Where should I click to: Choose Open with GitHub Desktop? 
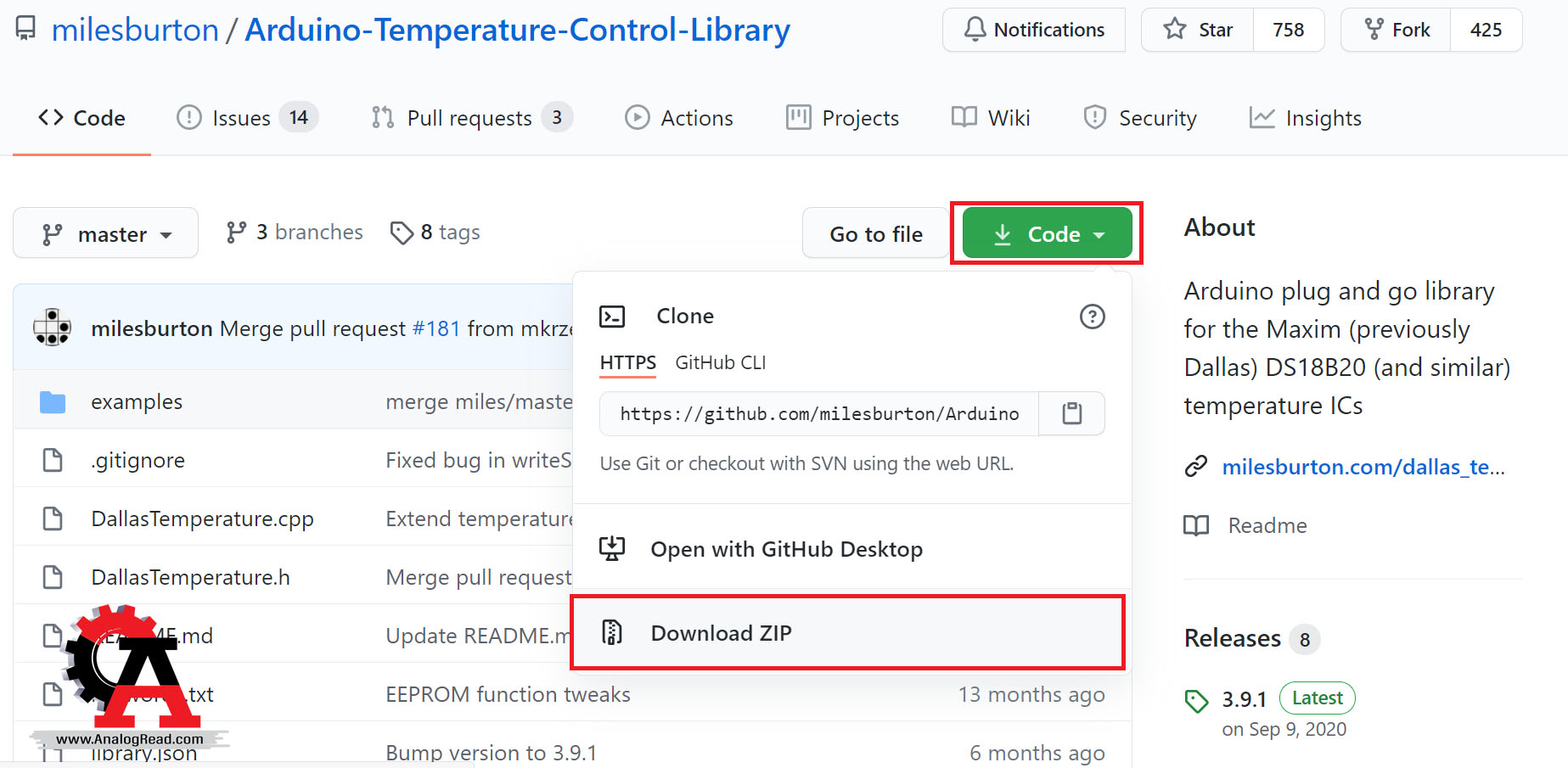coord(852,549)
